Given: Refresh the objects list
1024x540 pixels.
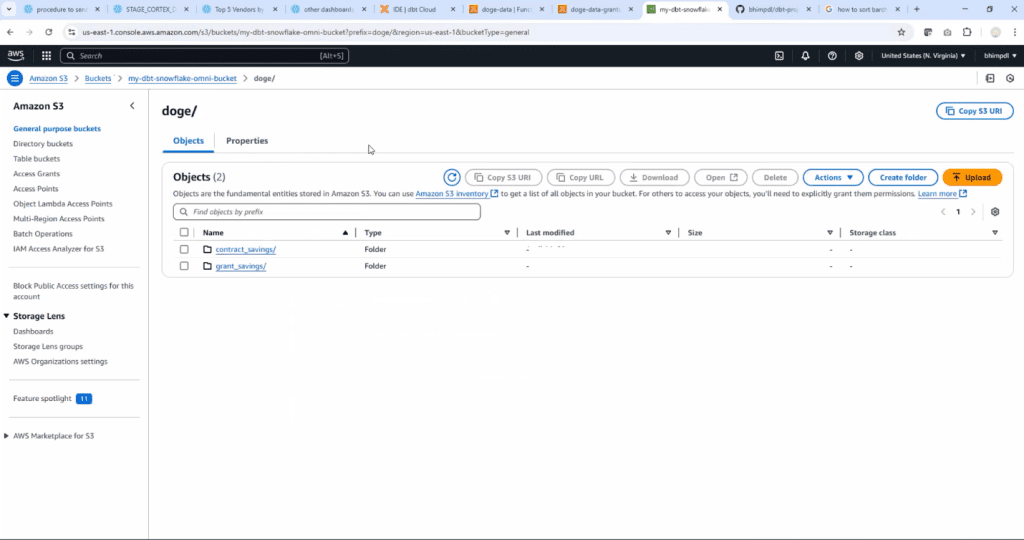Looking at the screenshot, I should coord(451,177).
